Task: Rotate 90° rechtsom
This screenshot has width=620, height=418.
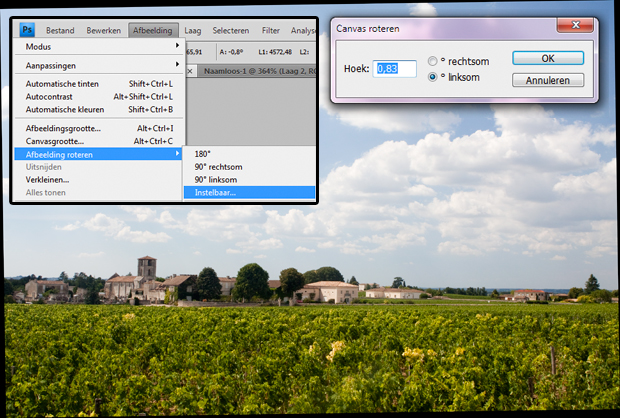Action: [250, 167]
